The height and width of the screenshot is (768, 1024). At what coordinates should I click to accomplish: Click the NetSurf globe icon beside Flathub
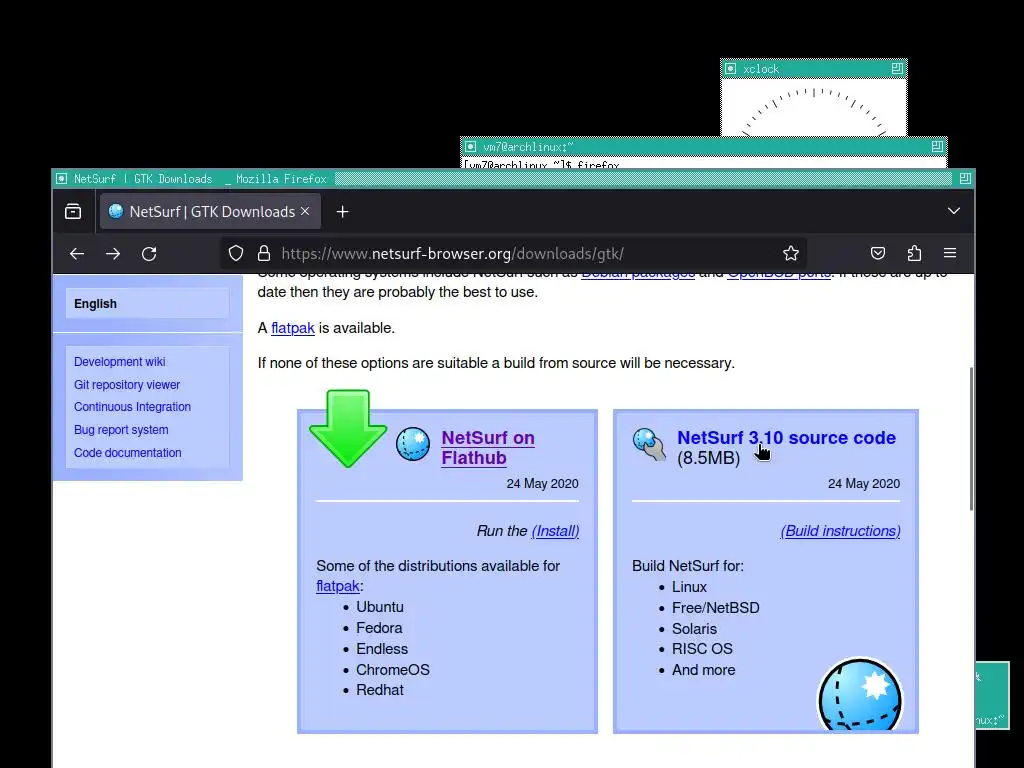point(413,444)
